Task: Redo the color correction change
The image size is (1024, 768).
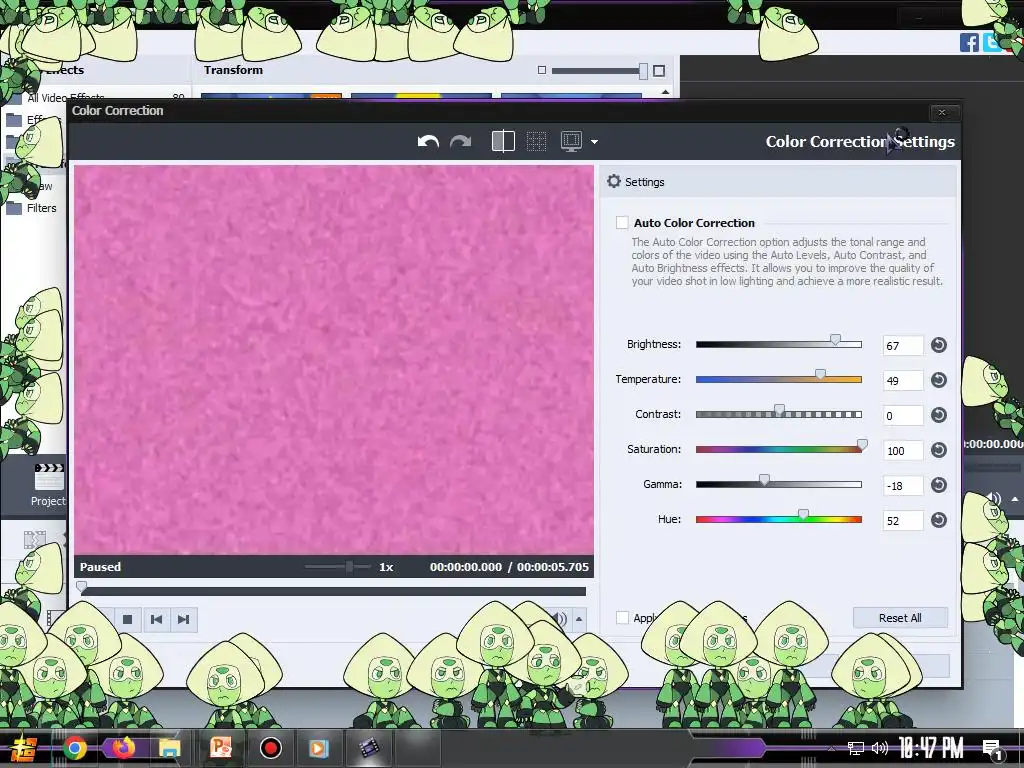Action: pyautogui.click(x=460, y=142)
